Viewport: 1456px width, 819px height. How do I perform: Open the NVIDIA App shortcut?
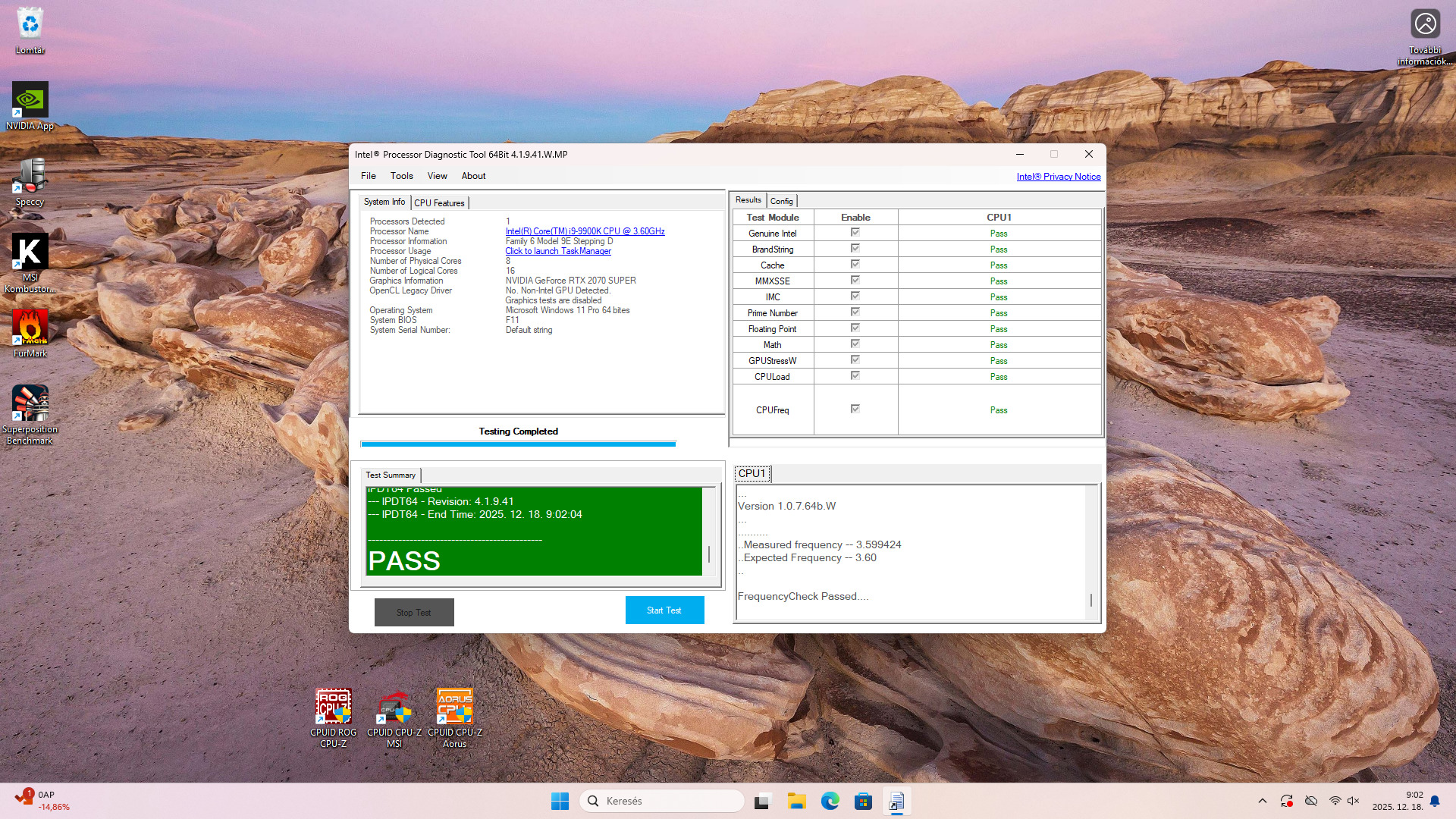coord(30,101)
